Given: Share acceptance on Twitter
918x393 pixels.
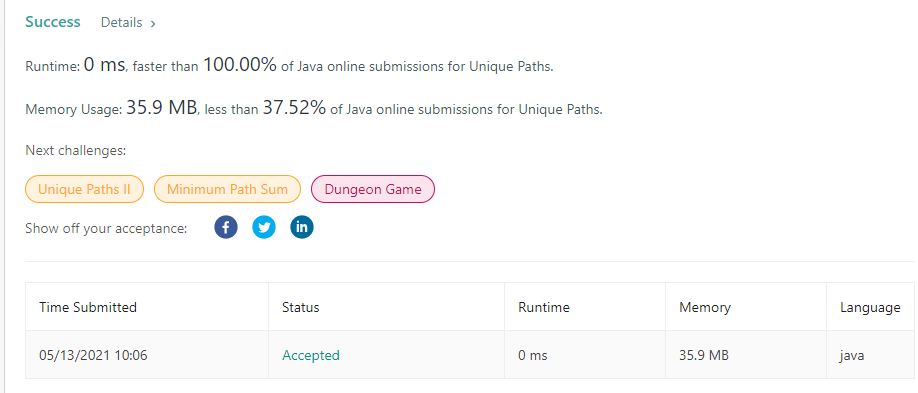Looking at the screenshot, I should point(264,227).
